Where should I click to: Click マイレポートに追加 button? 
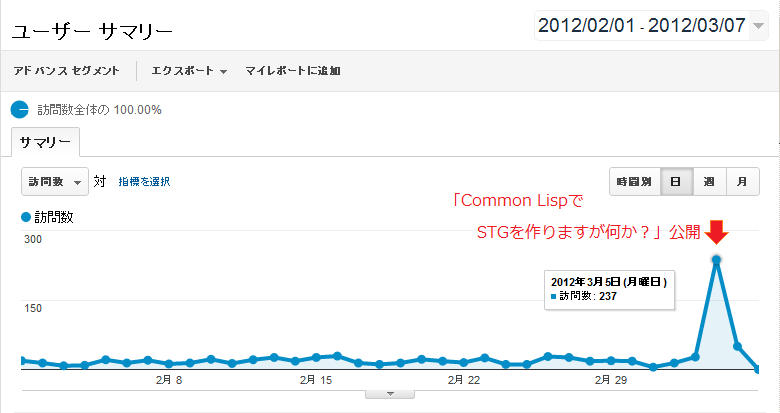click(x=292, y=71)
